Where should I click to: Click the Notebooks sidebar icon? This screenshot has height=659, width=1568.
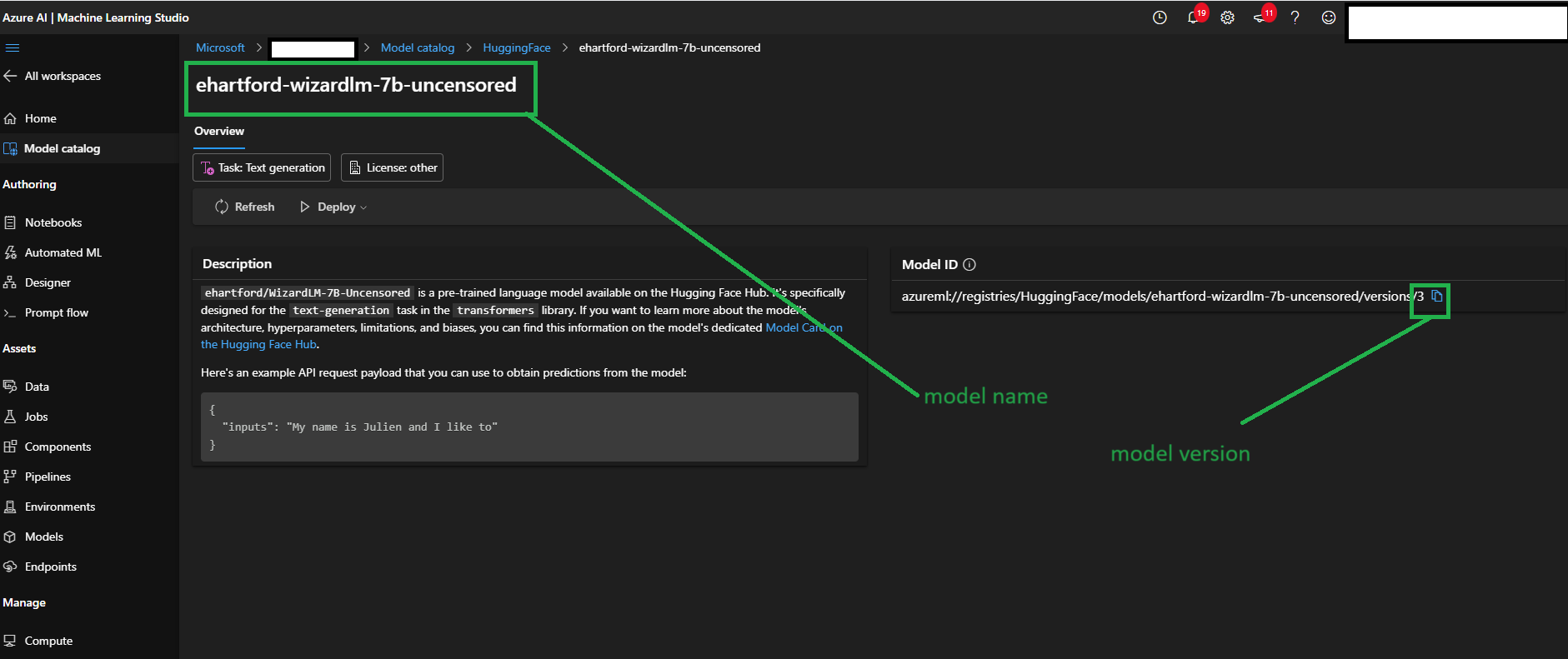tap(10, 222)
